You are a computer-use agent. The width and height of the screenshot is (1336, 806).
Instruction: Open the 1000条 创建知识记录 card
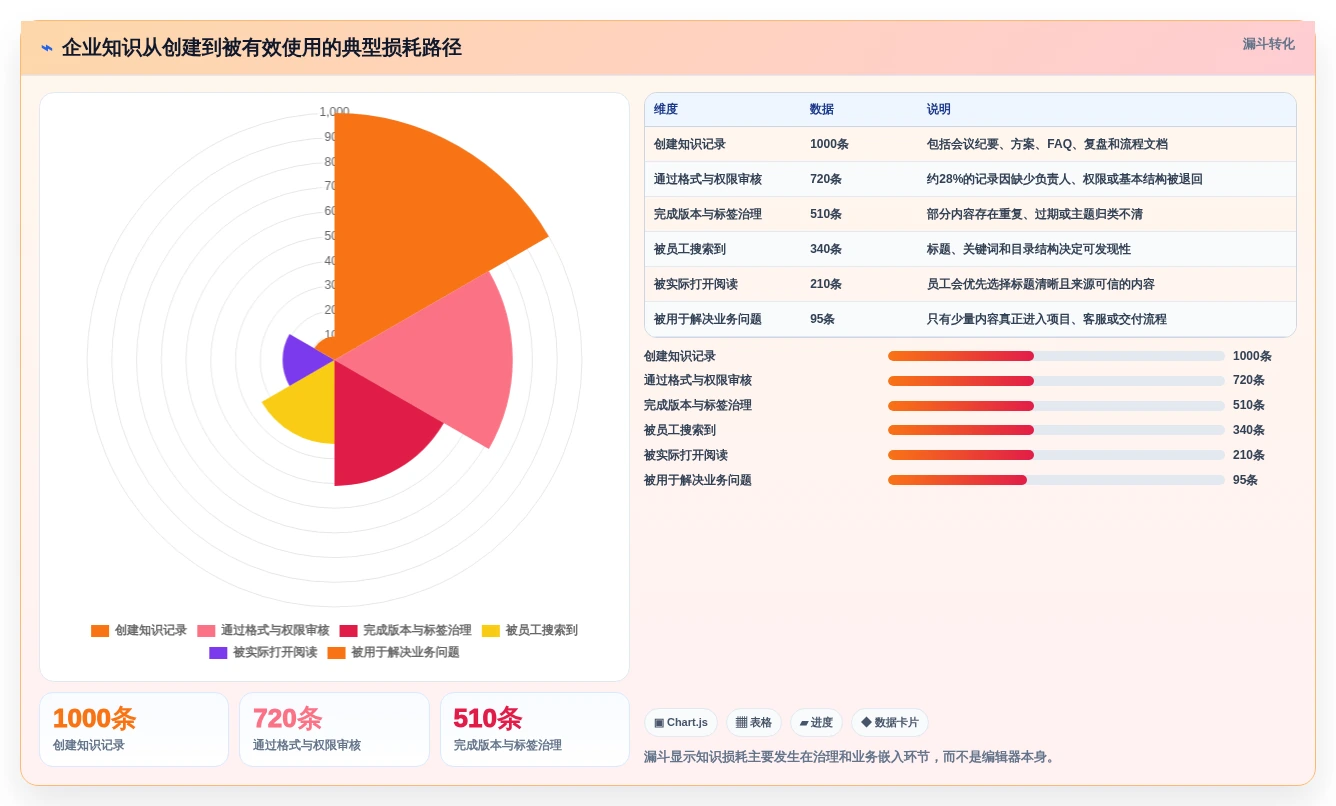134,729
